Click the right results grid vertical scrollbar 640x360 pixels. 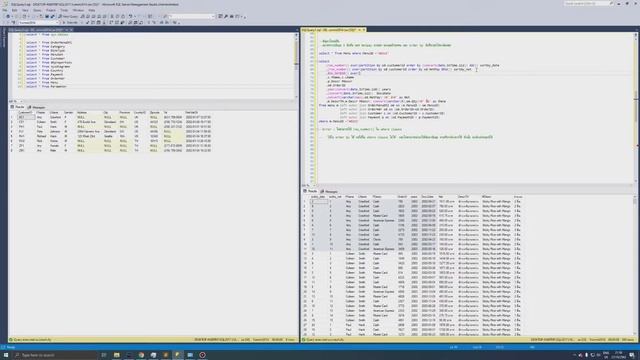[x=636, y=265]
